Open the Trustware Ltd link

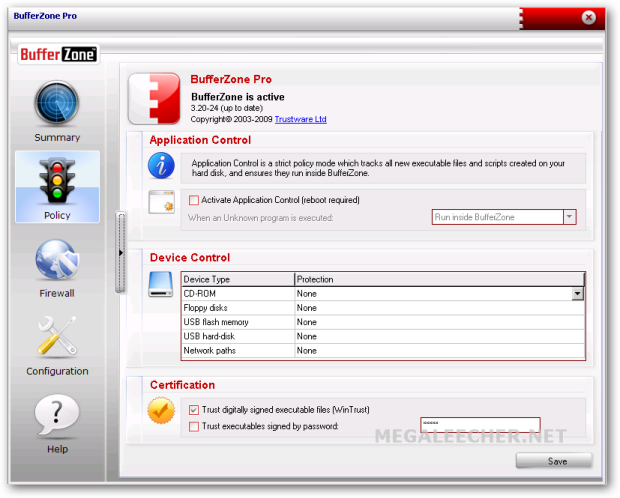pyautogui.click(x=301, y=119)
